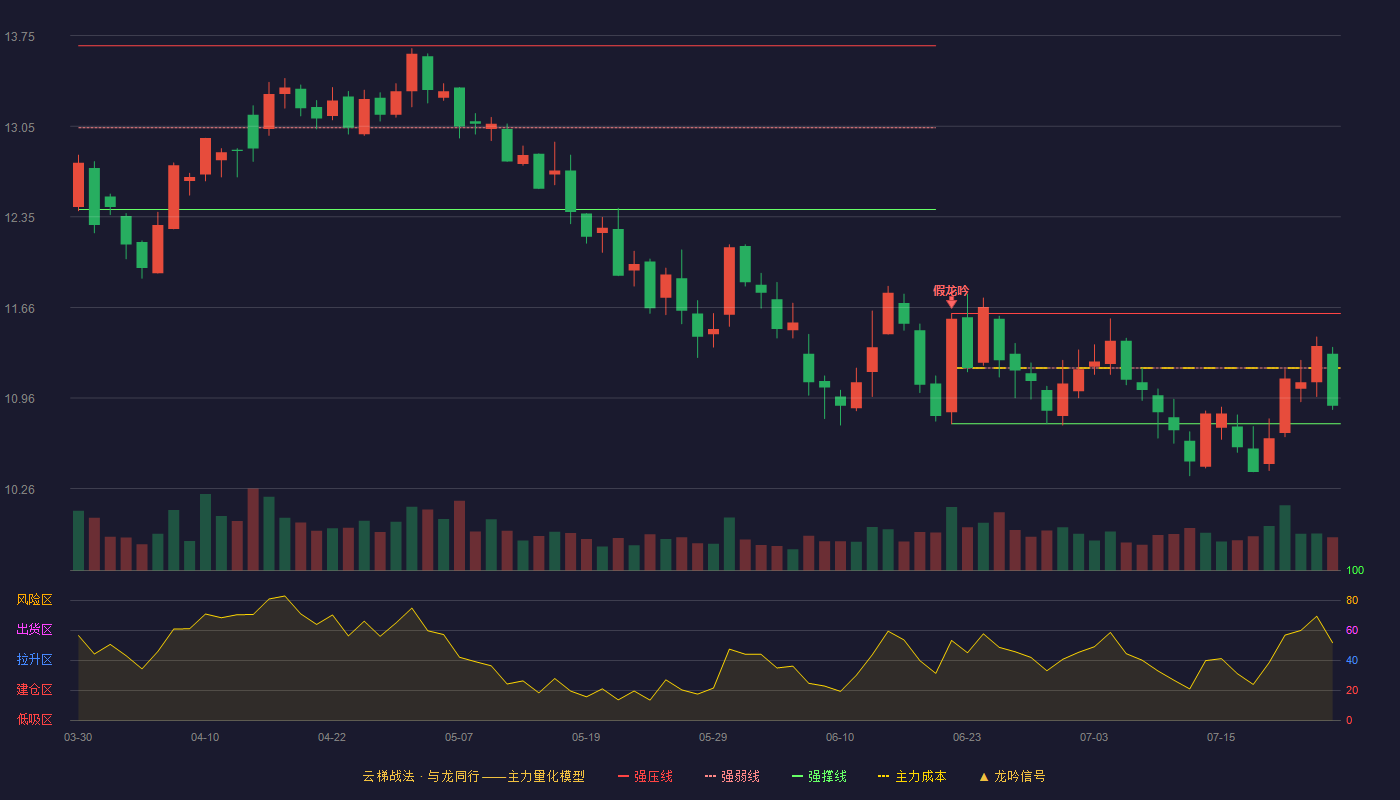The image size is (1400, 800).
Task: Click the 13.75 price axis label
Action: 19,37
